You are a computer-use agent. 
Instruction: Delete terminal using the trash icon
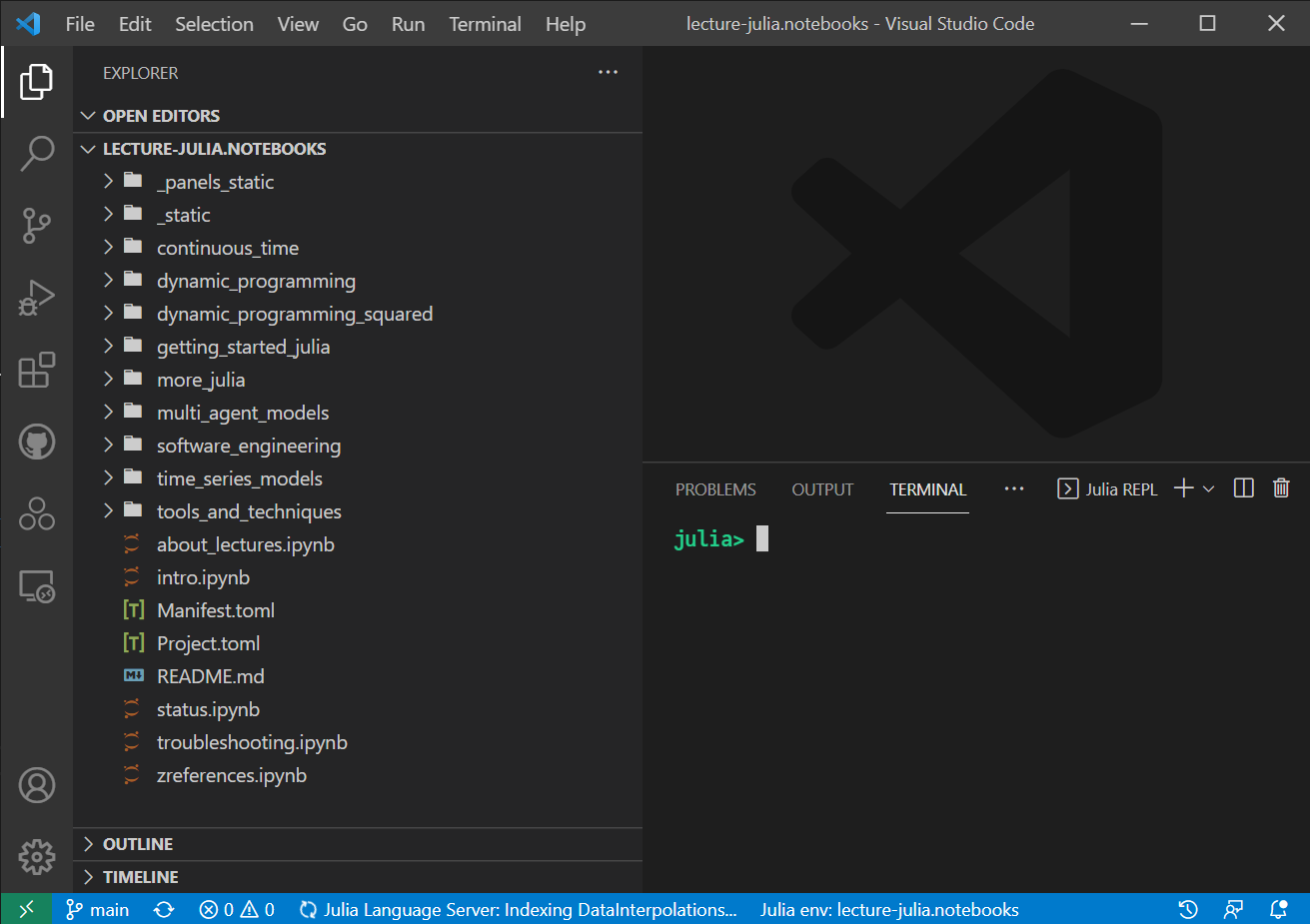tap(1281, 488)
